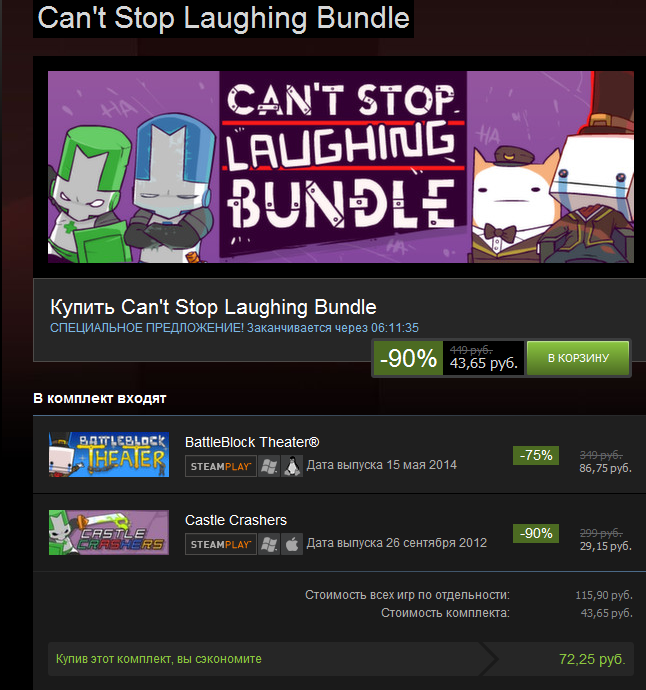This screenshot has height=690, width=646.
Task: Click the 43,65 руб. bundle price box
Action: pos(483,358)
